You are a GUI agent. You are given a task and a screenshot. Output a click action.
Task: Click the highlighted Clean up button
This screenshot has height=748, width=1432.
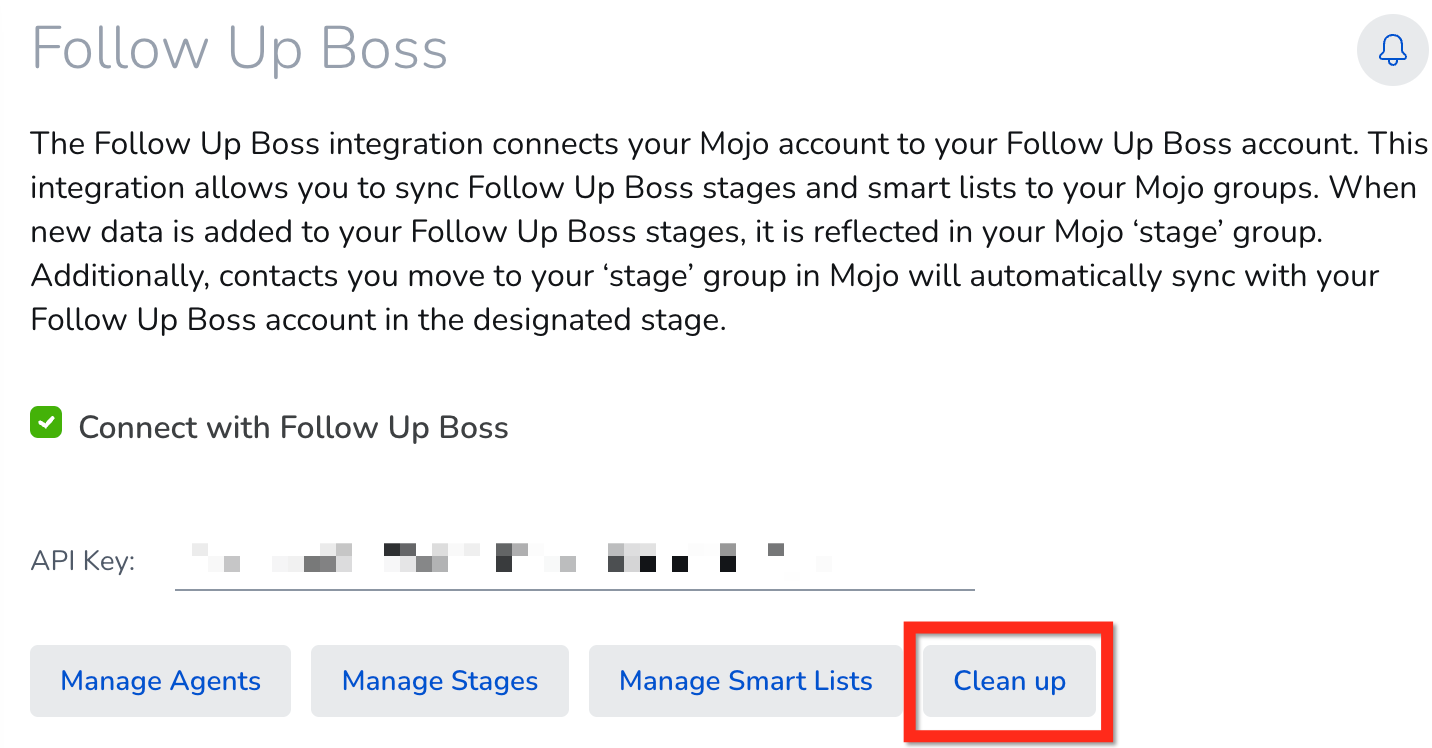(x=1009, y=681)
